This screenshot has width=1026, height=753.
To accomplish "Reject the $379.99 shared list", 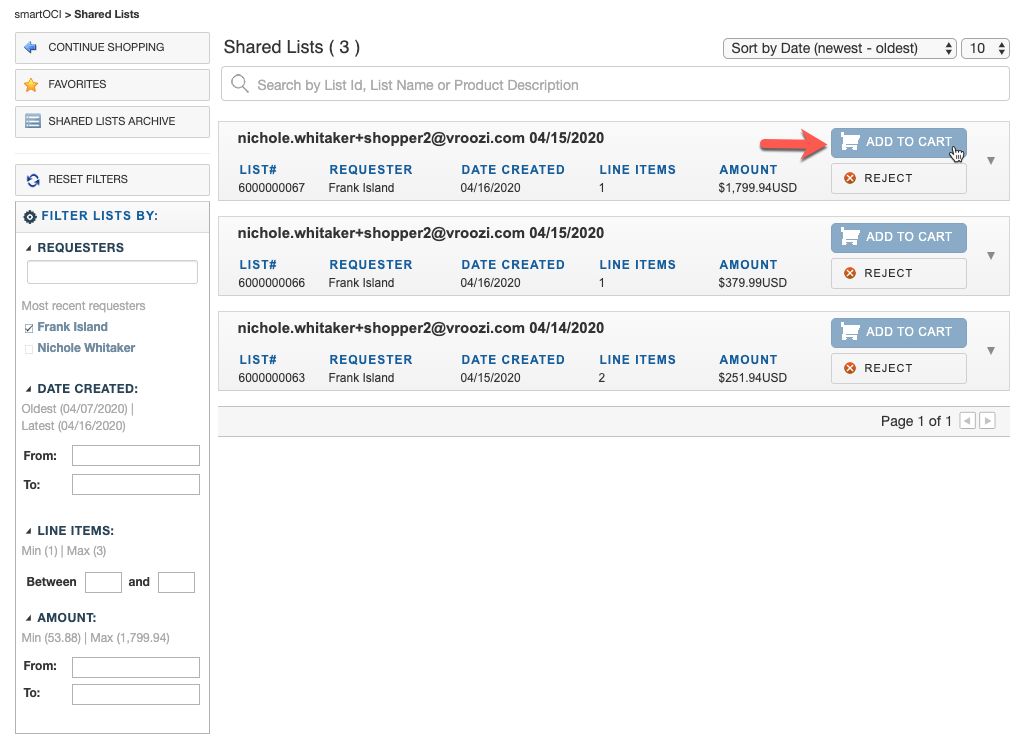I will [x=898, y=273].
